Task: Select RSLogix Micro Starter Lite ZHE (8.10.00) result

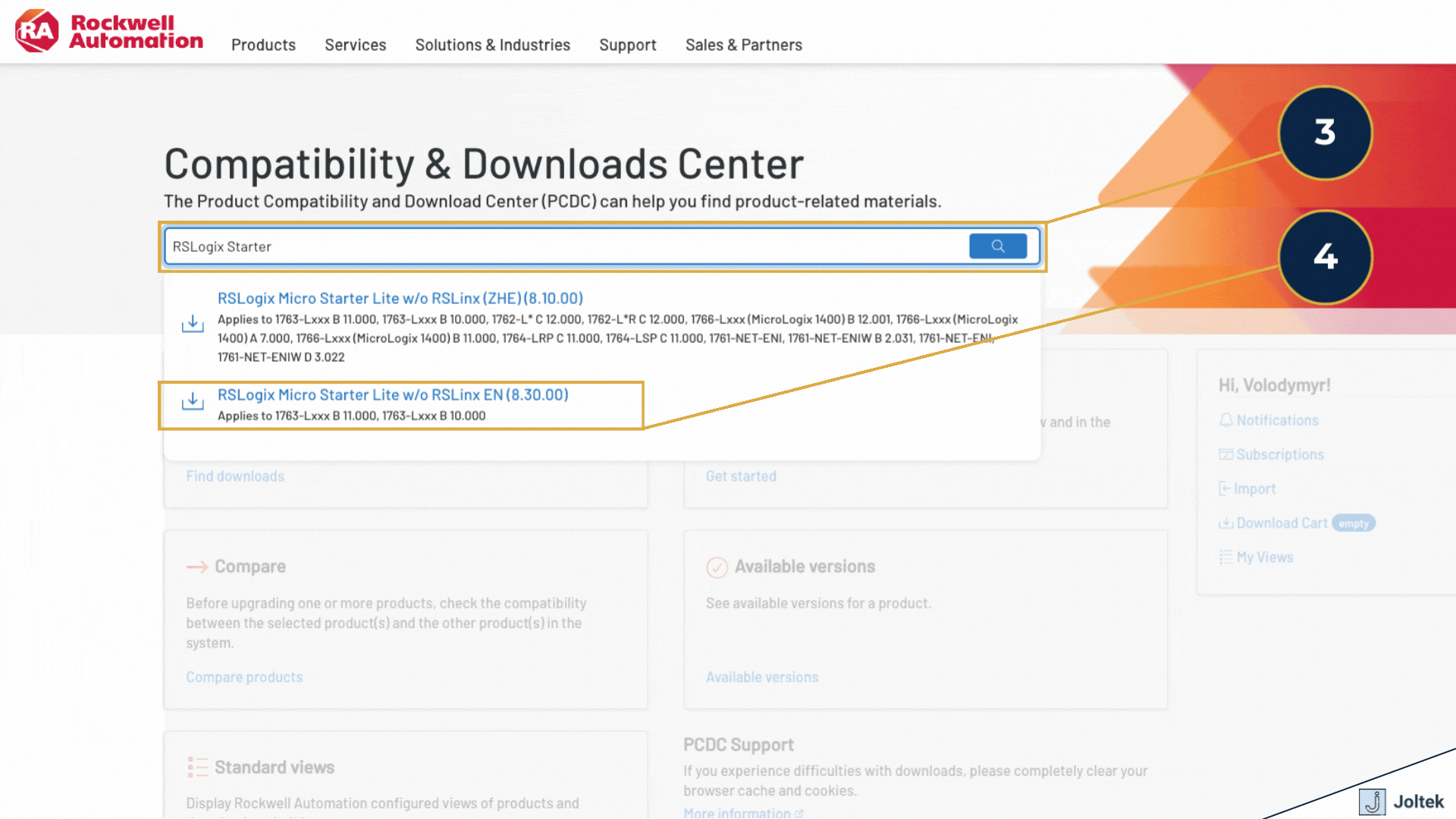Action: click(400, 299)
